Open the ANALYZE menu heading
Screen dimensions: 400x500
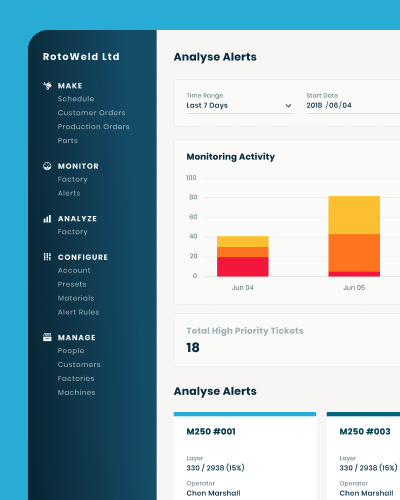(77, 219)
